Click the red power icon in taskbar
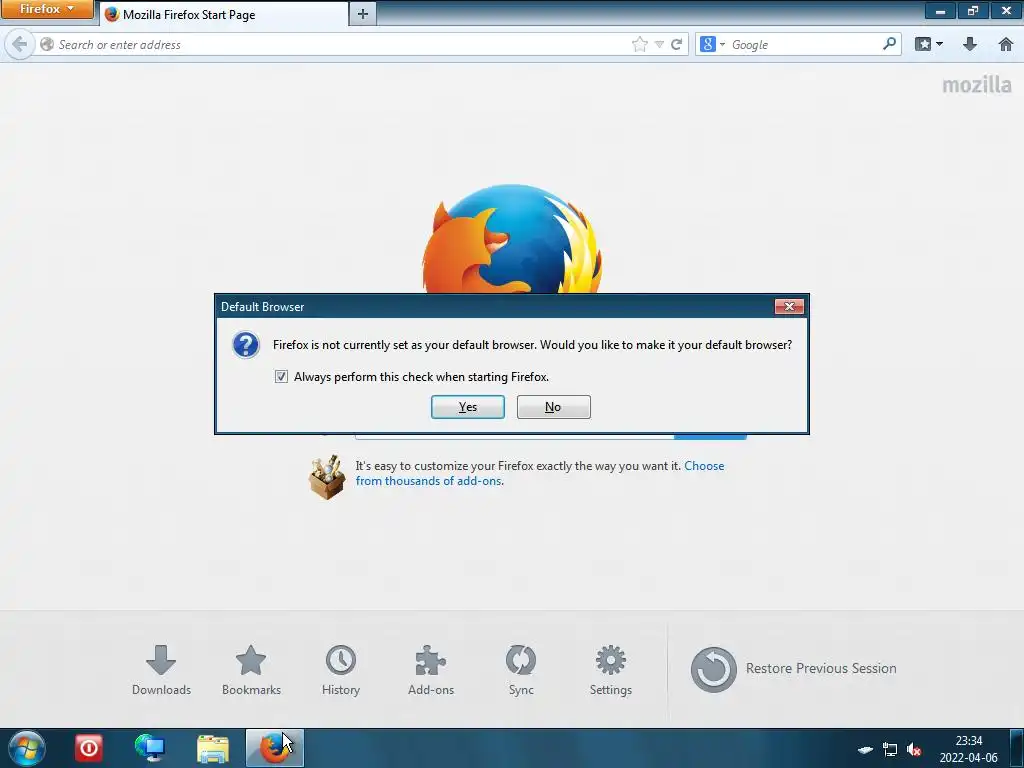Image resolution: width=1024 pixels, height=768 pixels. (x=88, y=748)
